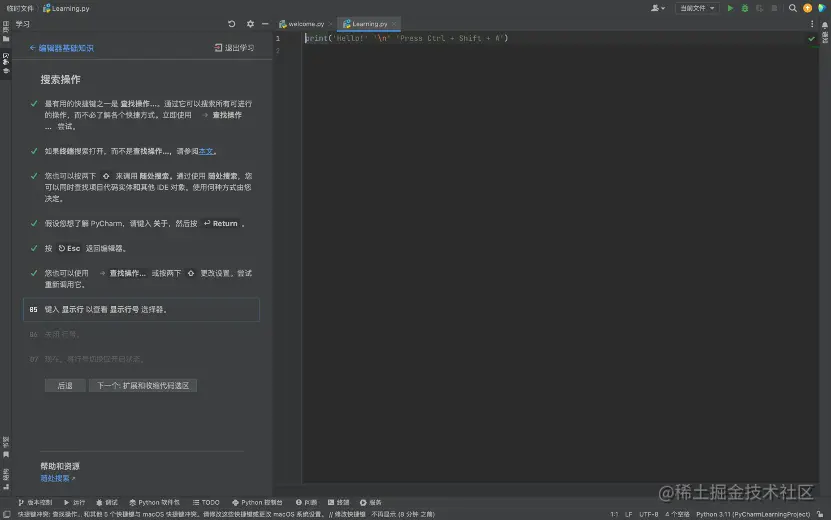
Task: Click the UTF-8 encoding widget
Action: click(x=648, y=514)
